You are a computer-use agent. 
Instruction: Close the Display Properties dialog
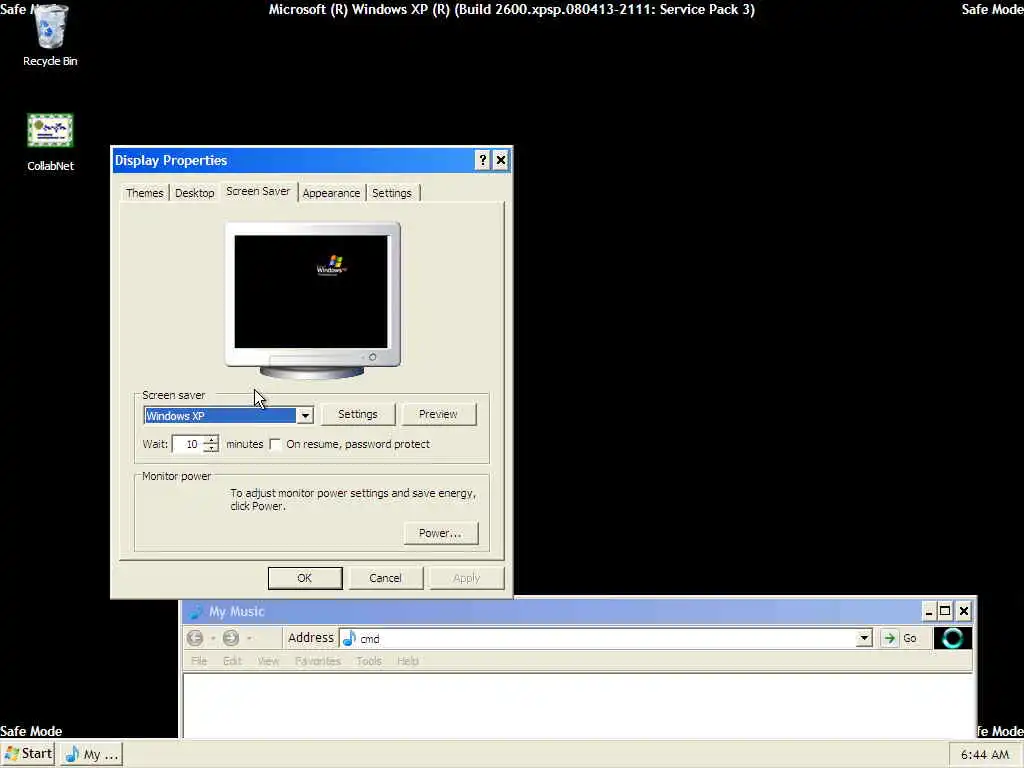[500, 160]
